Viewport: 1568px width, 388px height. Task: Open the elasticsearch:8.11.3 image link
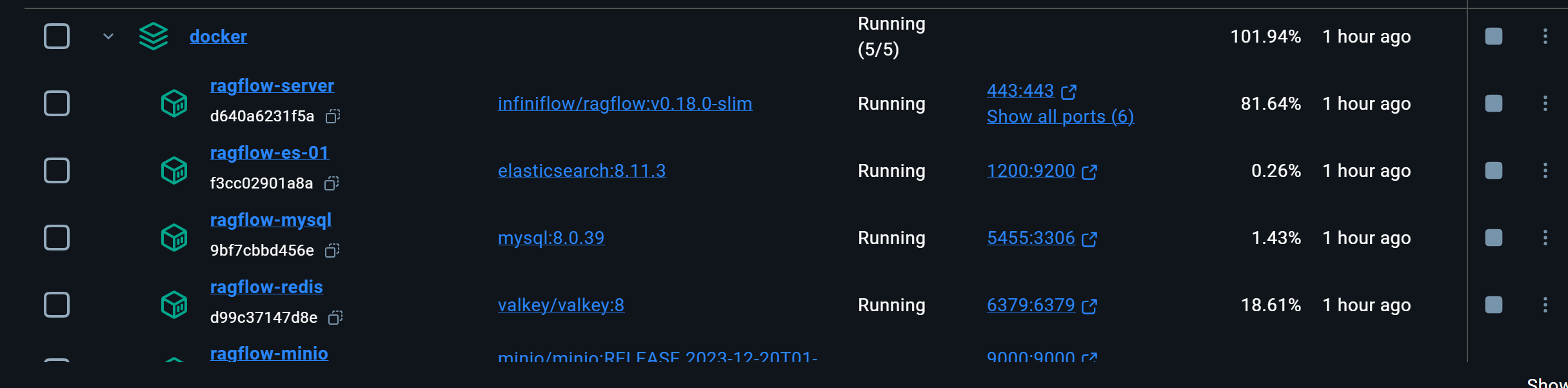click(x=582, y=170)
